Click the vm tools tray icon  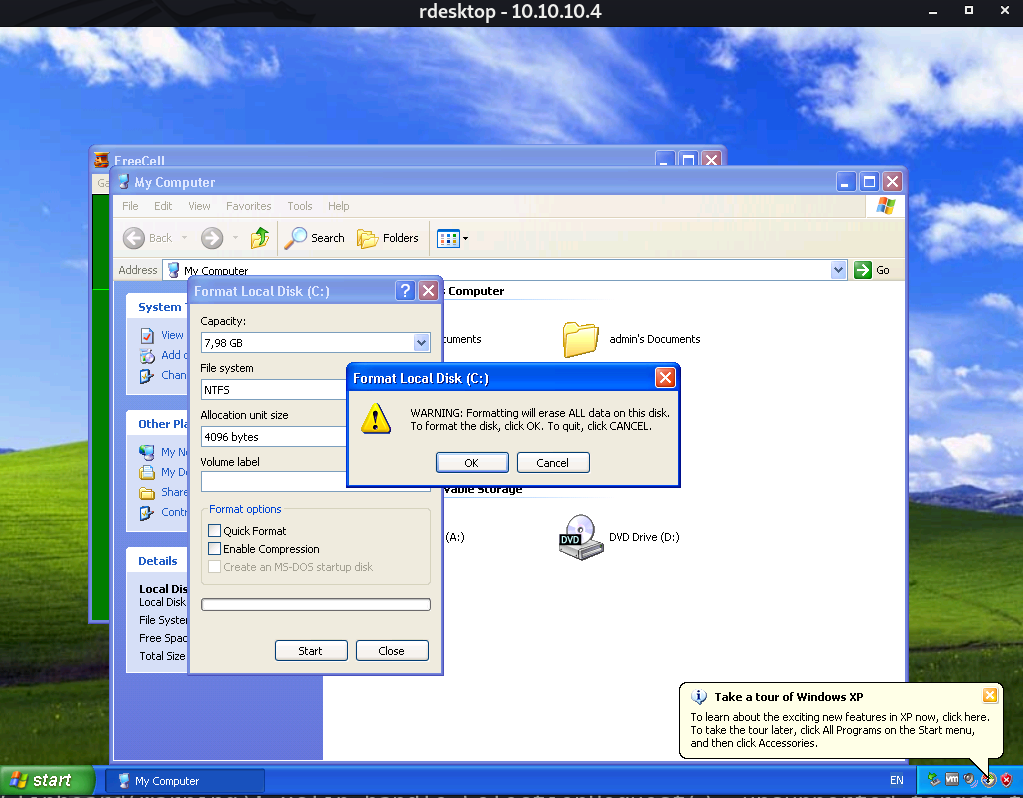coord(952,779)
